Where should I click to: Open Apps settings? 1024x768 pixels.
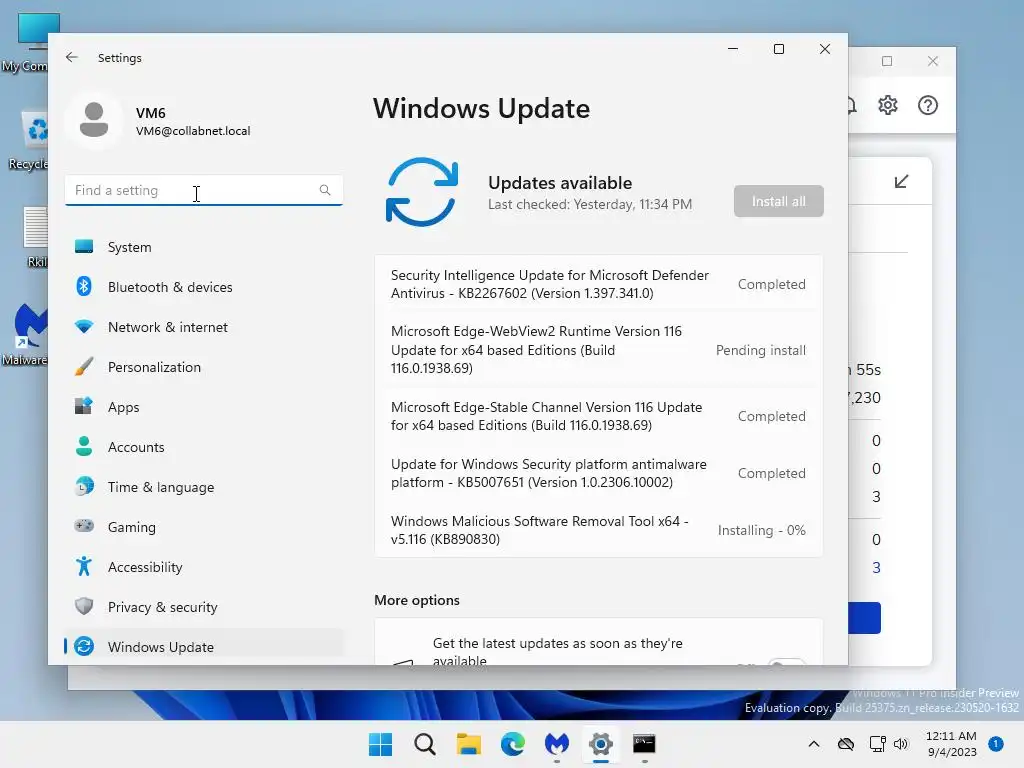pos(204,407)
